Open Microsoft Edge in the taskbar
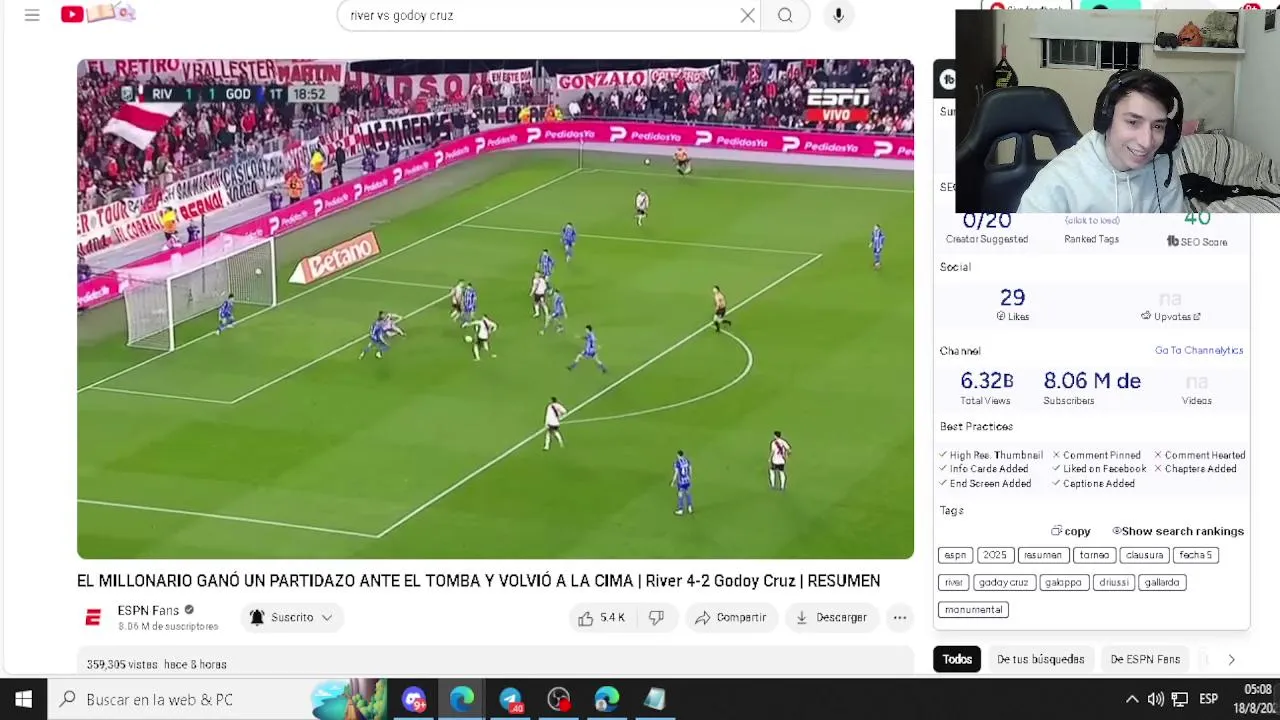1280x720 pixels. coord(462,699)
